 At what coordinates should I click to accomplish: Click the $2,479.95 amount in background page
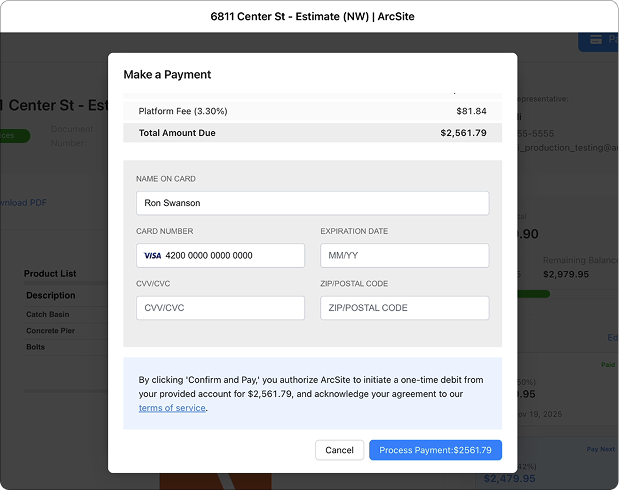(x=510, y=479)
